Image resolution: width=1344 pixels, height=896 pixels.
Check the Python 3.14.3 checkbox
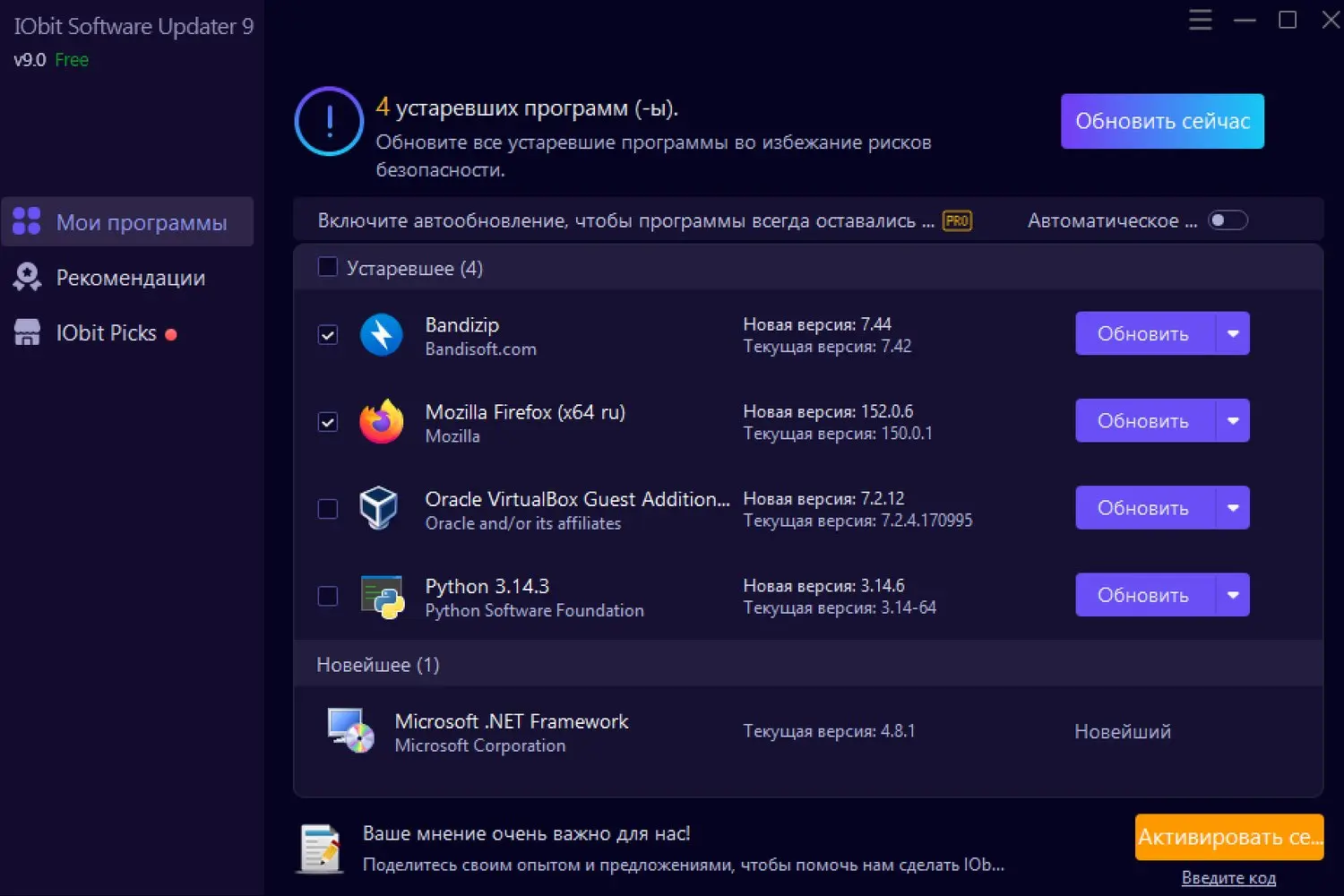tap(328, 596)
